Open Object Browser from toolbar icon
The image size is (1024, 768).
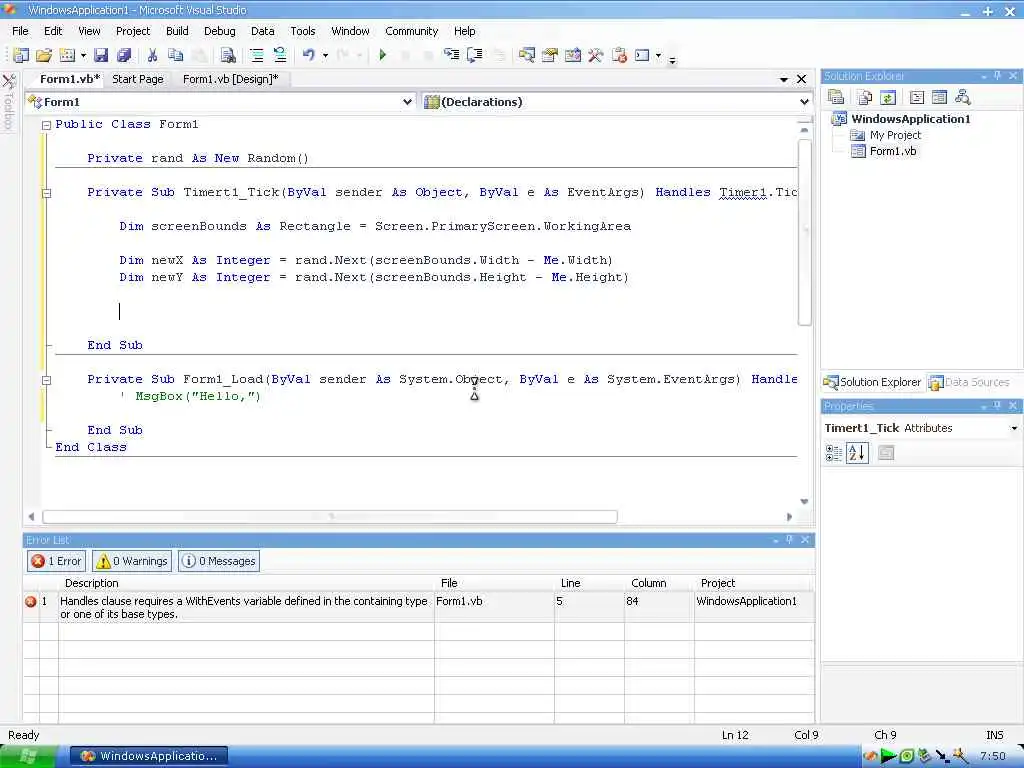[573, 56]
